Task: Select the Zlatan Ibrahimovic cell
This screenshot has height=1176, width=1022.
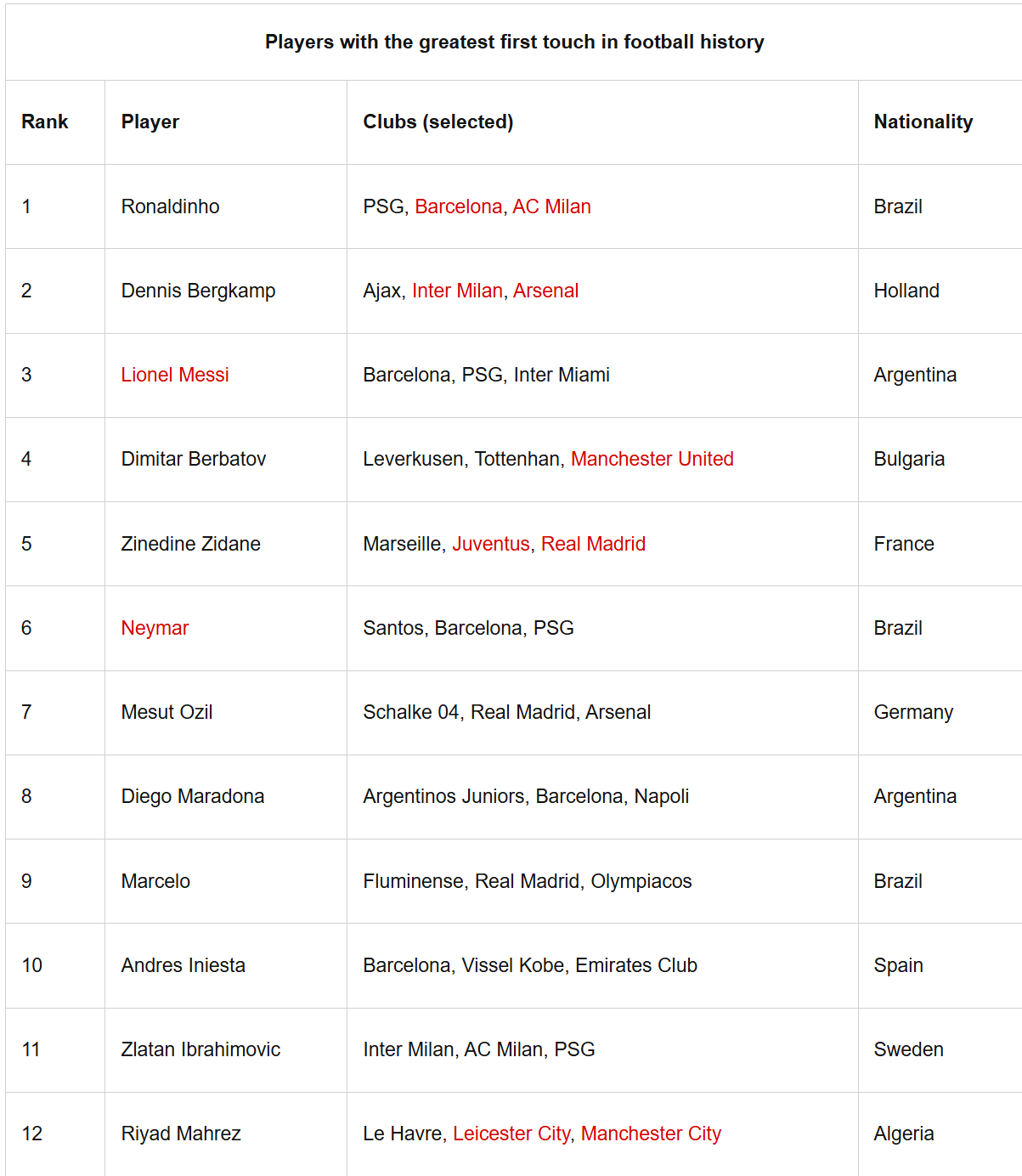Action: pyautogui.click(x=226, y=1049)
